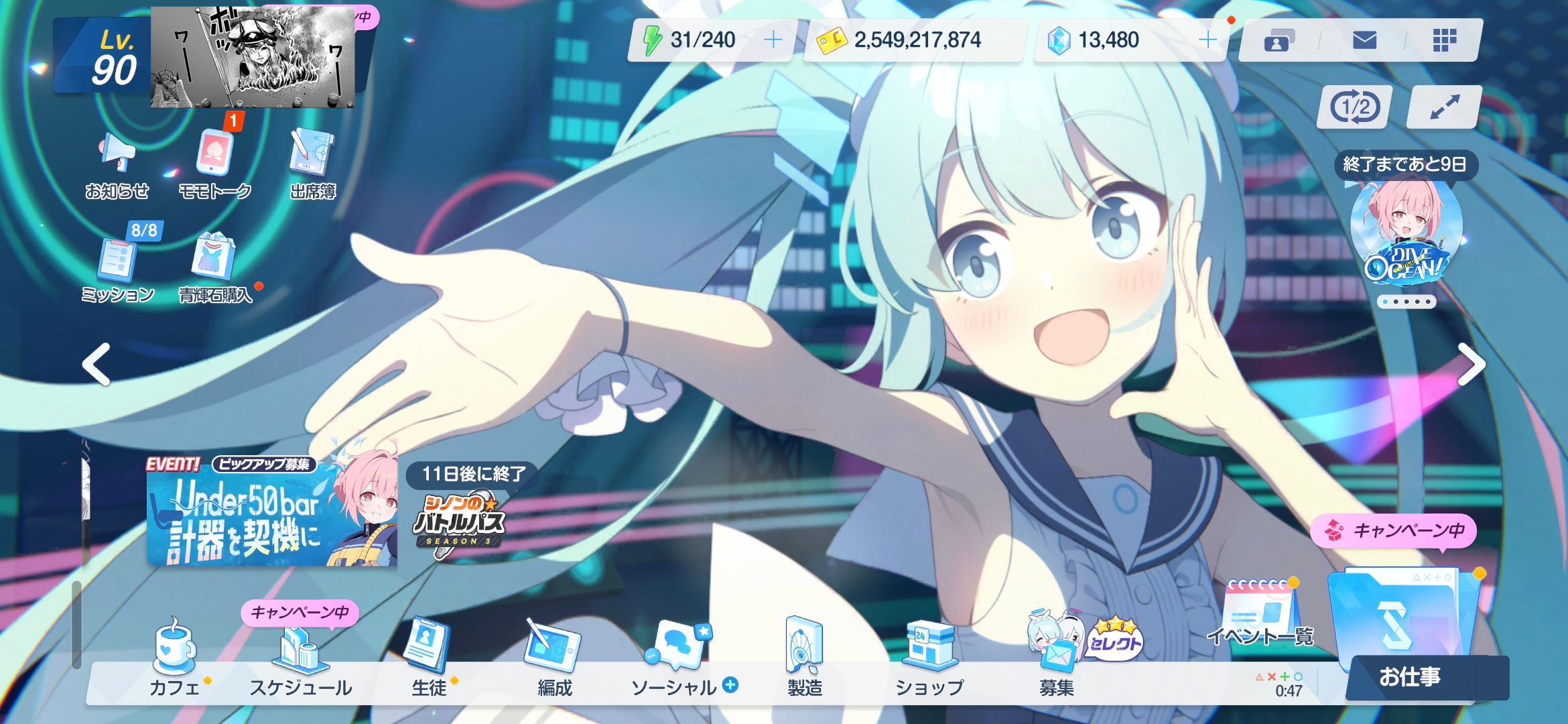The image size is (1568, 724).
Task: Expand the lobby to fullscreen view
Action: click(1444, 107)
